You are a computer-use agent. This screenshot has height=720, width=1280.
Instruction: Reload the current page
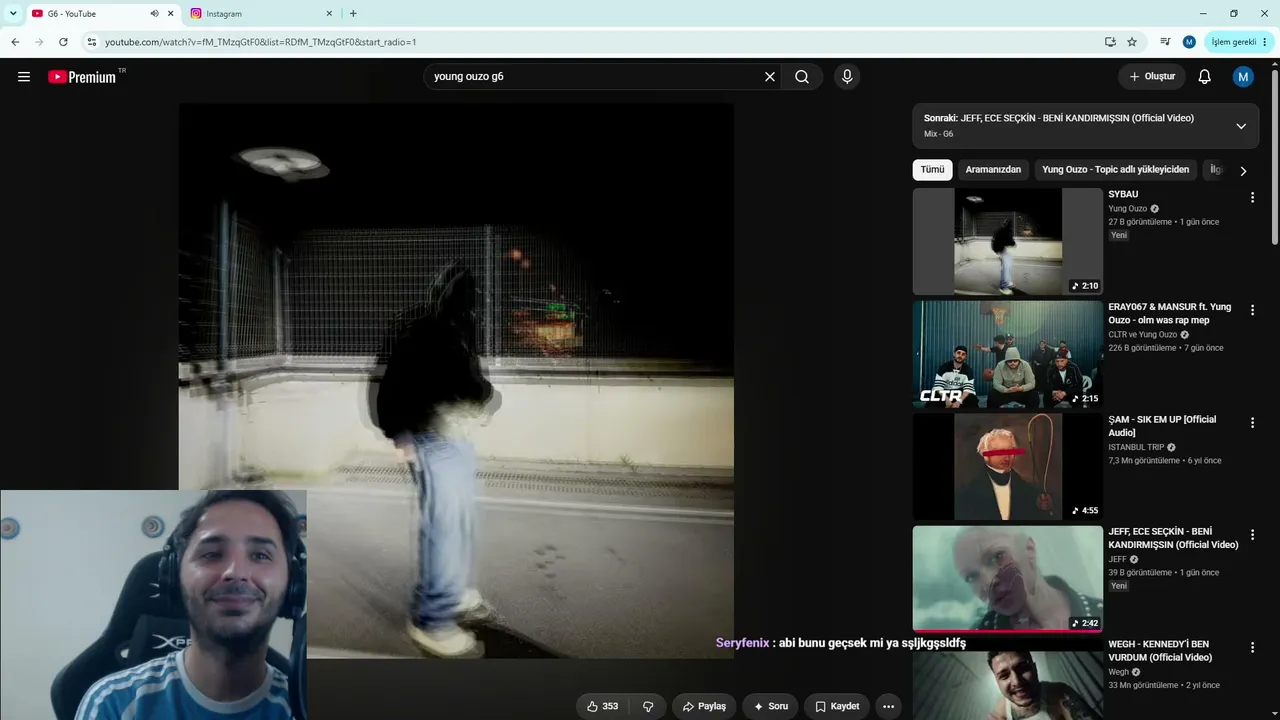[x=63, y=42]
